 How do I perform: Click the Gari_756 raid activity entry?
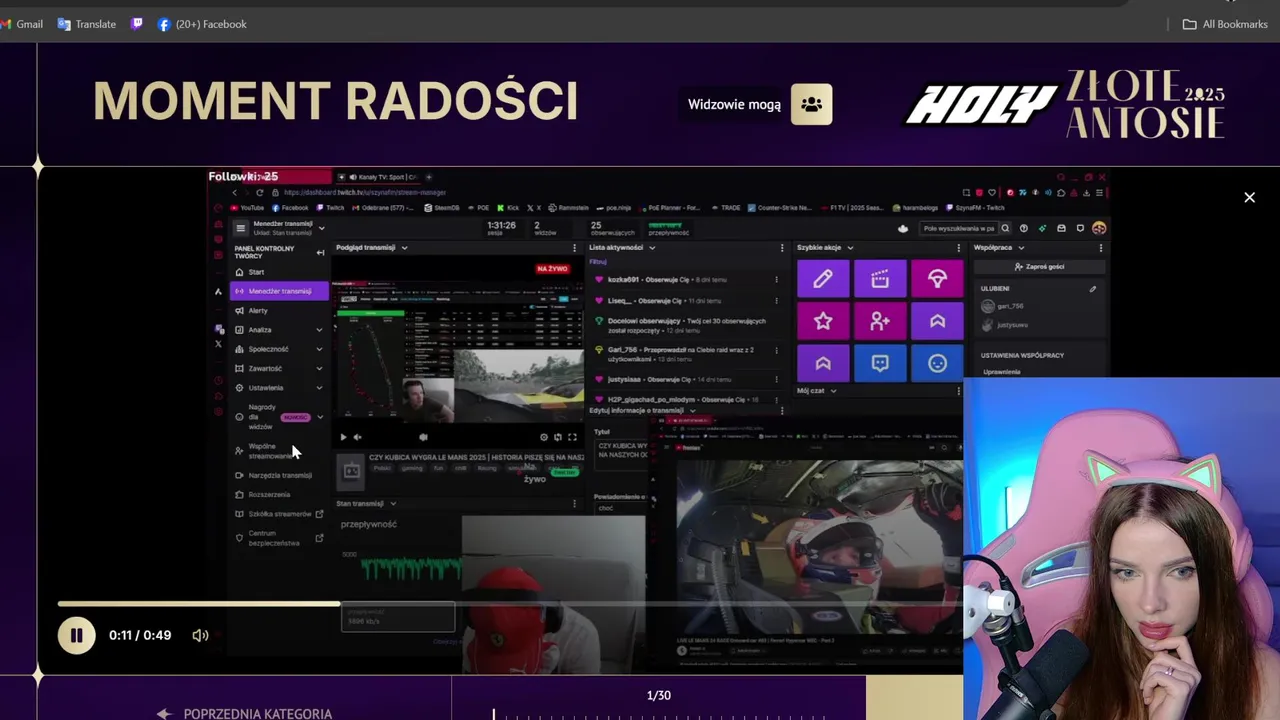pos(680,354)
